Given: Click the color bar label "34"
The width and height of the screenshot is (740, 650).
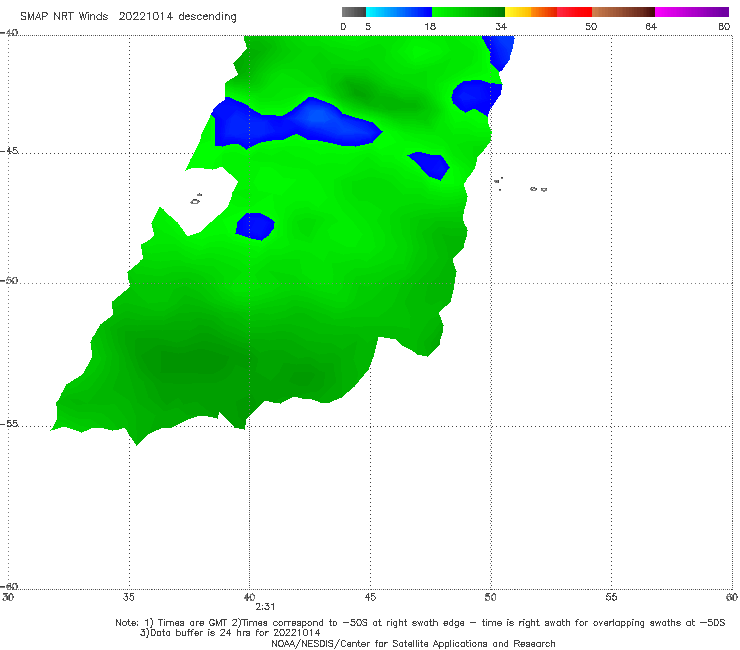Looking at the screenshot, I should coord(501,26).
